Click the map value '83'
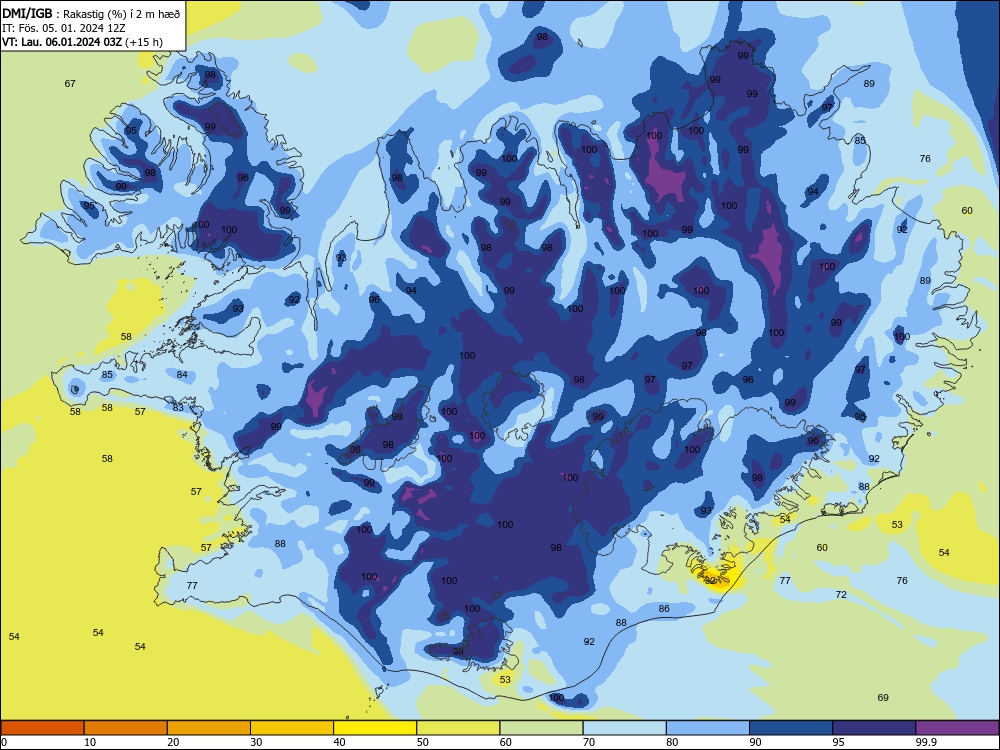This screenshot has height=750, width=1000. (178, 407)
